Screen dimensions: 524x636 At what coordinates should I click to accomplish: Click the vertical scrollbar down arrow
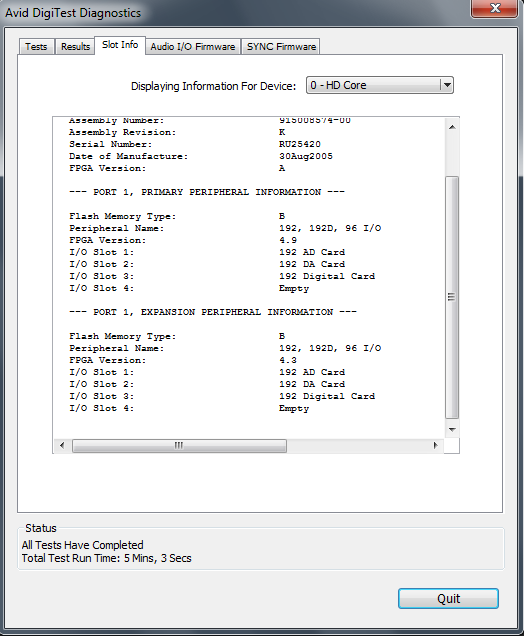[x=452, y=429]
